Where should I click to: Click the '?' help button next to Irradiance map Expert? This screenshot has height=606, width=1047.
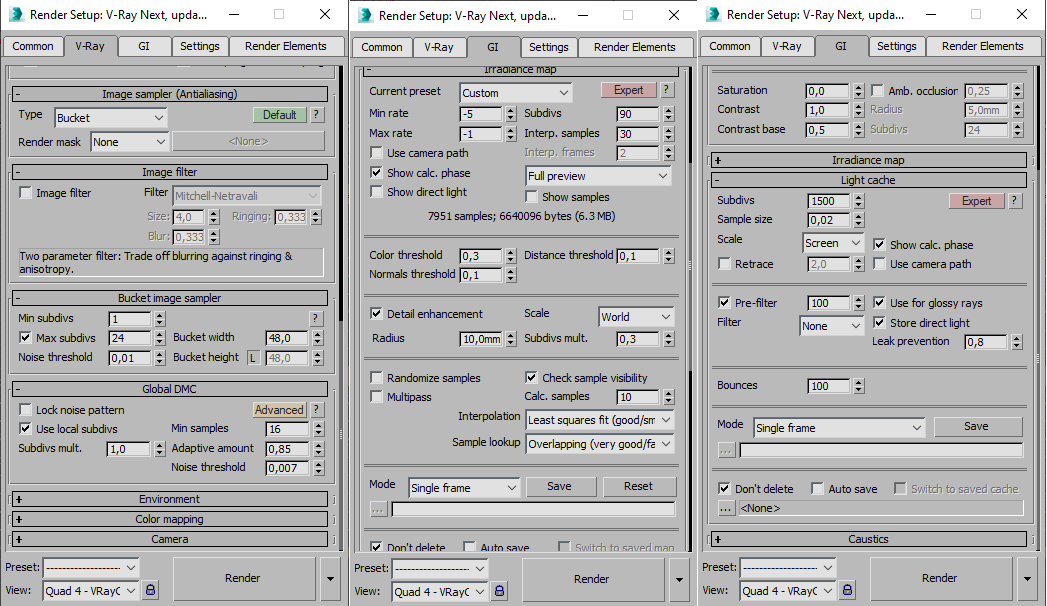(x=666, y=90)
